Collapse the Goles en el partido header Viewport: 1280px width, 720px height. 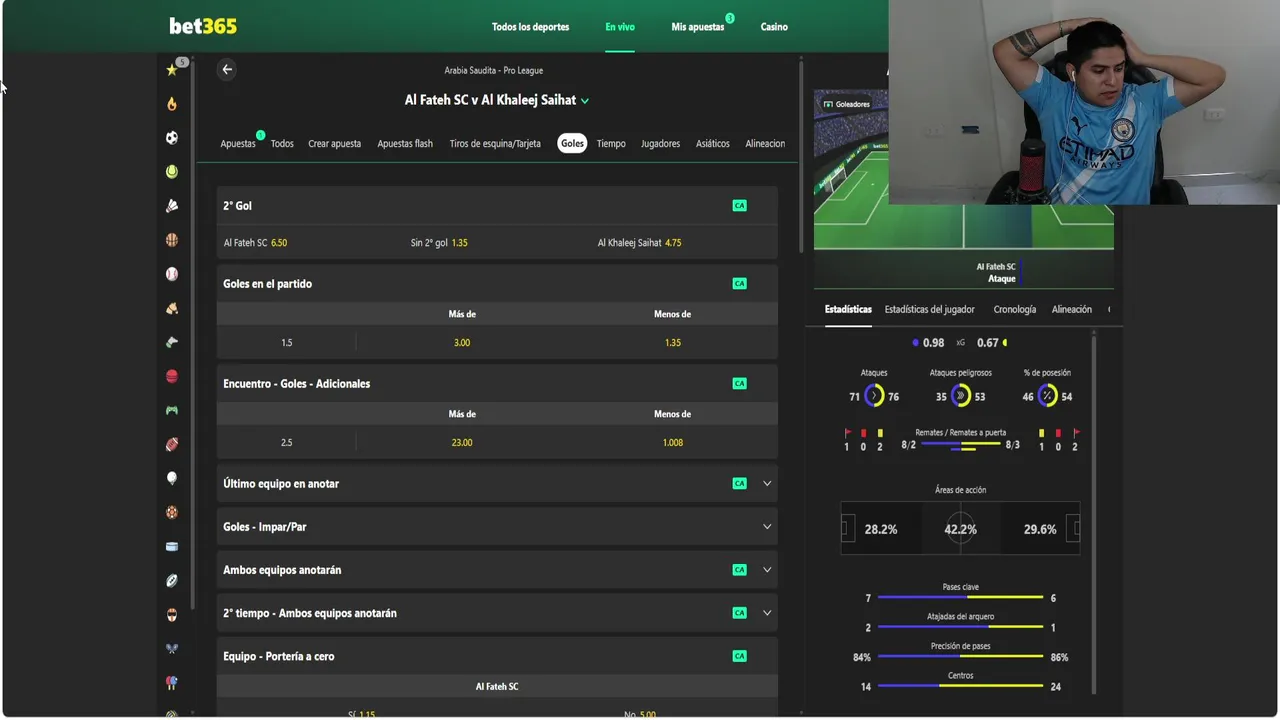click(x=497, y=283)
